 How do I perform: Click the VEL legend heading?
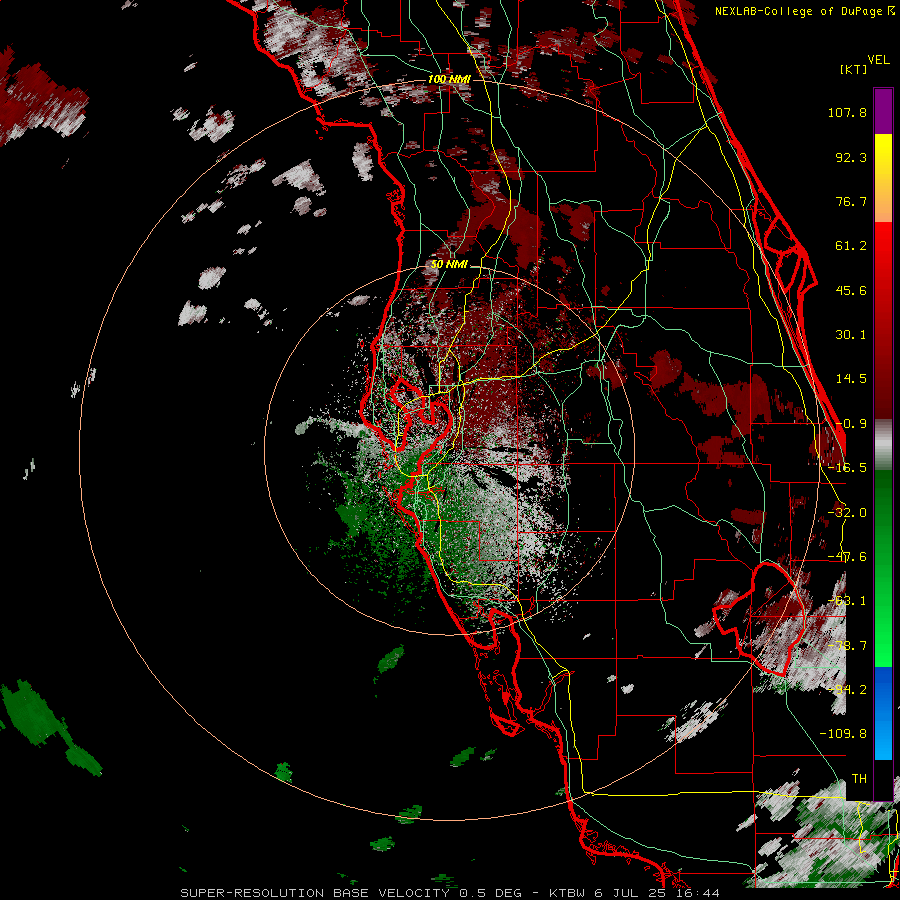pos(878,60)
